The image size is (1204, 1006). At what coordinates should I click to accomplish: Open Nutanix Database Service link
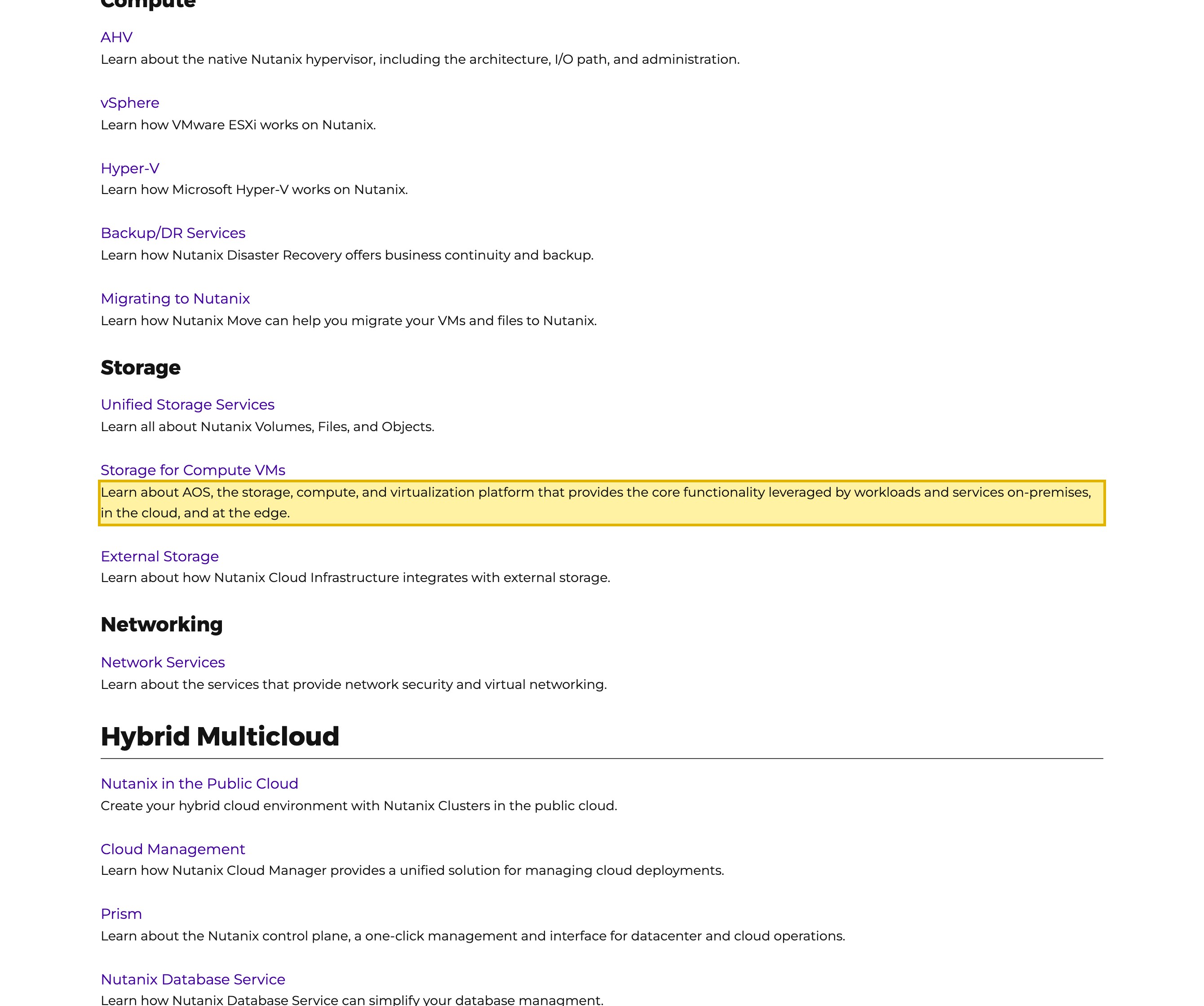pos(193,979)
